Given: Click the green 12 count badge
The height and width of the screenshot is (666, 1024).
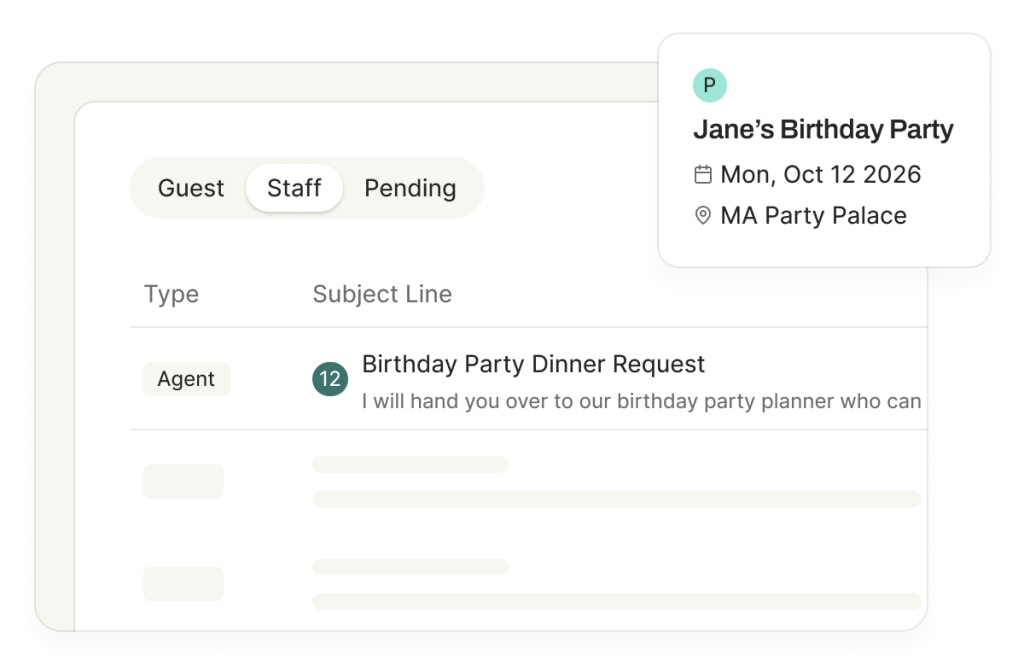Looking at the screenshot, I should 330,379.
